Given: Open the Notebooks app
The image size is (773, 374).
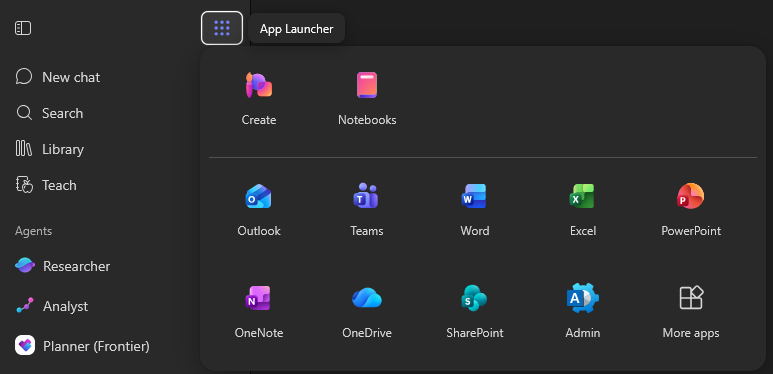Looking at the screenshot, I should pos(367,99).
